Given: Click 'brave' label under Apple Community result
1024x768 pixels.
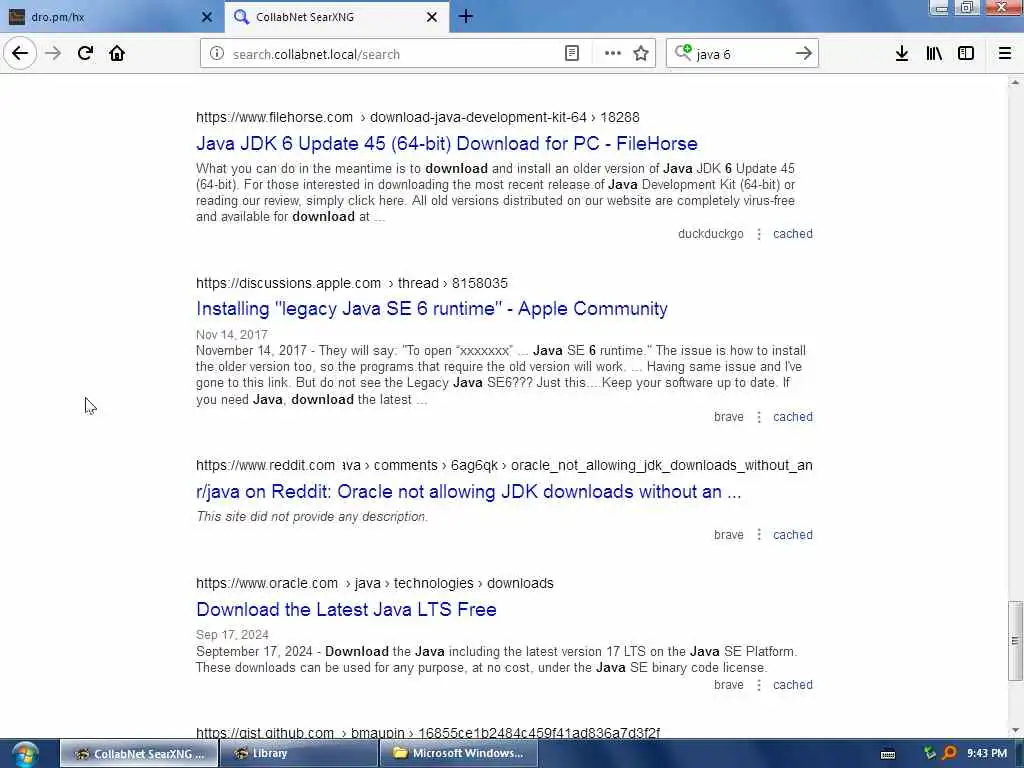Looking at the screenshot, I should 729,417.
